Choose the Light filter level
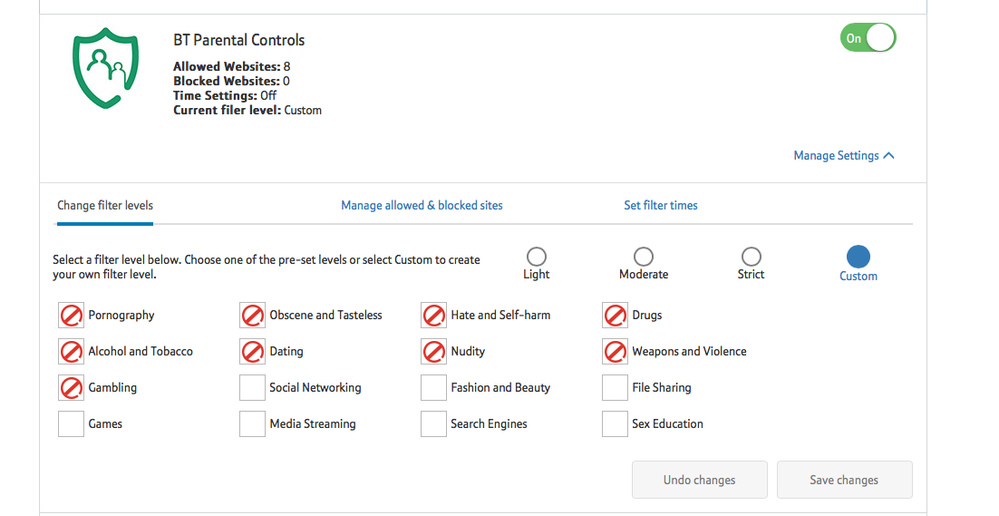This screenshot has width=999, height=516. (x=536, y=257)
